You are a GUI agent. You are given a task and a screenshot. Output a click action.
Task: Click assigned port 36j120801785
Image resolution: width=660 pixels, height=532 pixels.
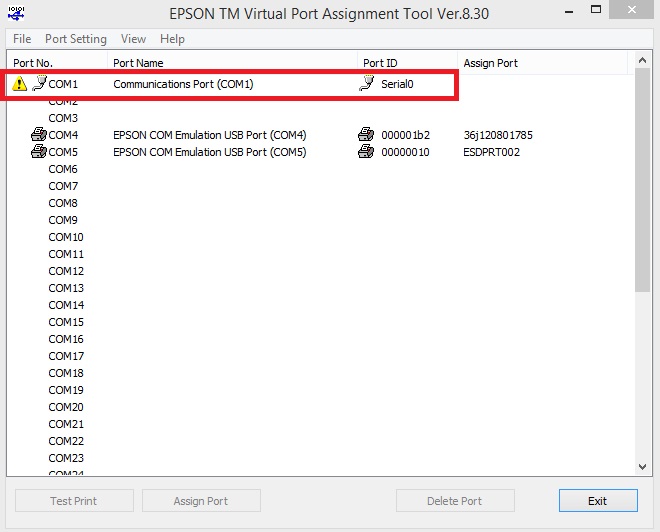click(498, 135)
